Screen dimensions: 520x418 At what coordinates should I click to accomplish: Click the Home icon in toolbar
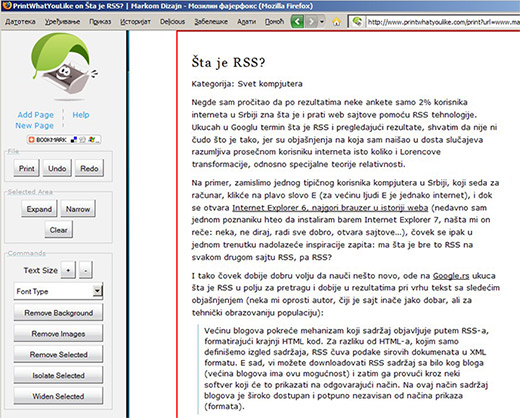(x=336, y=22)
